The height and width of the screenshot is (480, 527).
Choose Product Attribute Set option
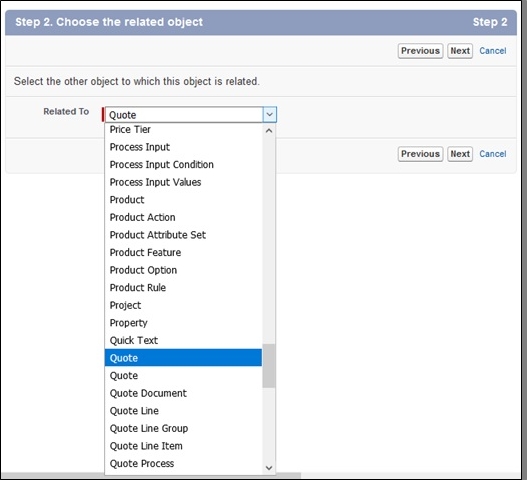(183, 235)
